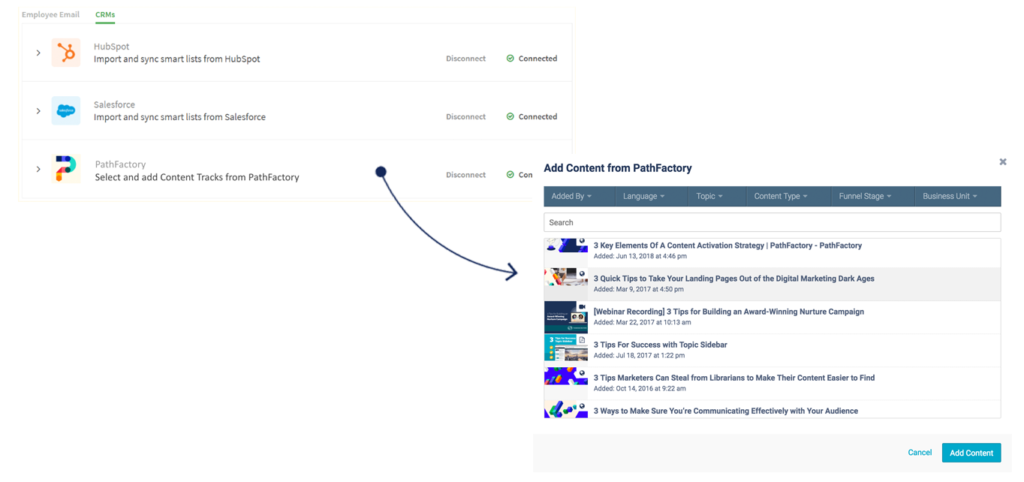This screenshot has width=1024, height=482.
Task: Select Librarians tips article thumbnail
Action: [x=566, y=377]
